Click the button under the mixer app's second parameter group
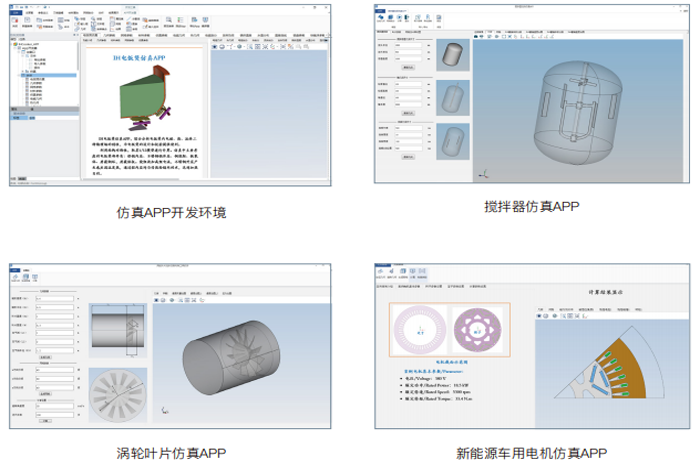 [x=408, y=113]
